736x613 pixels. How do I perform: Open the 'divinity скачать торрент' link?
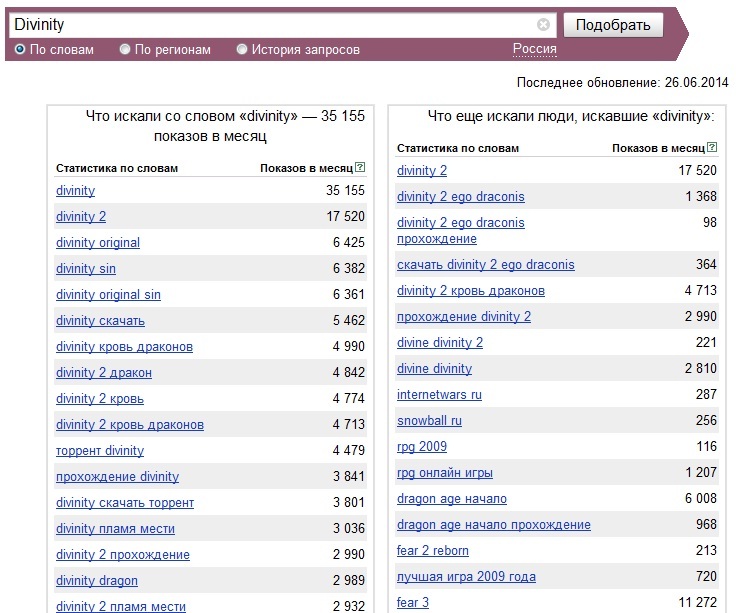pyautogui.click(x=124, y=503)
